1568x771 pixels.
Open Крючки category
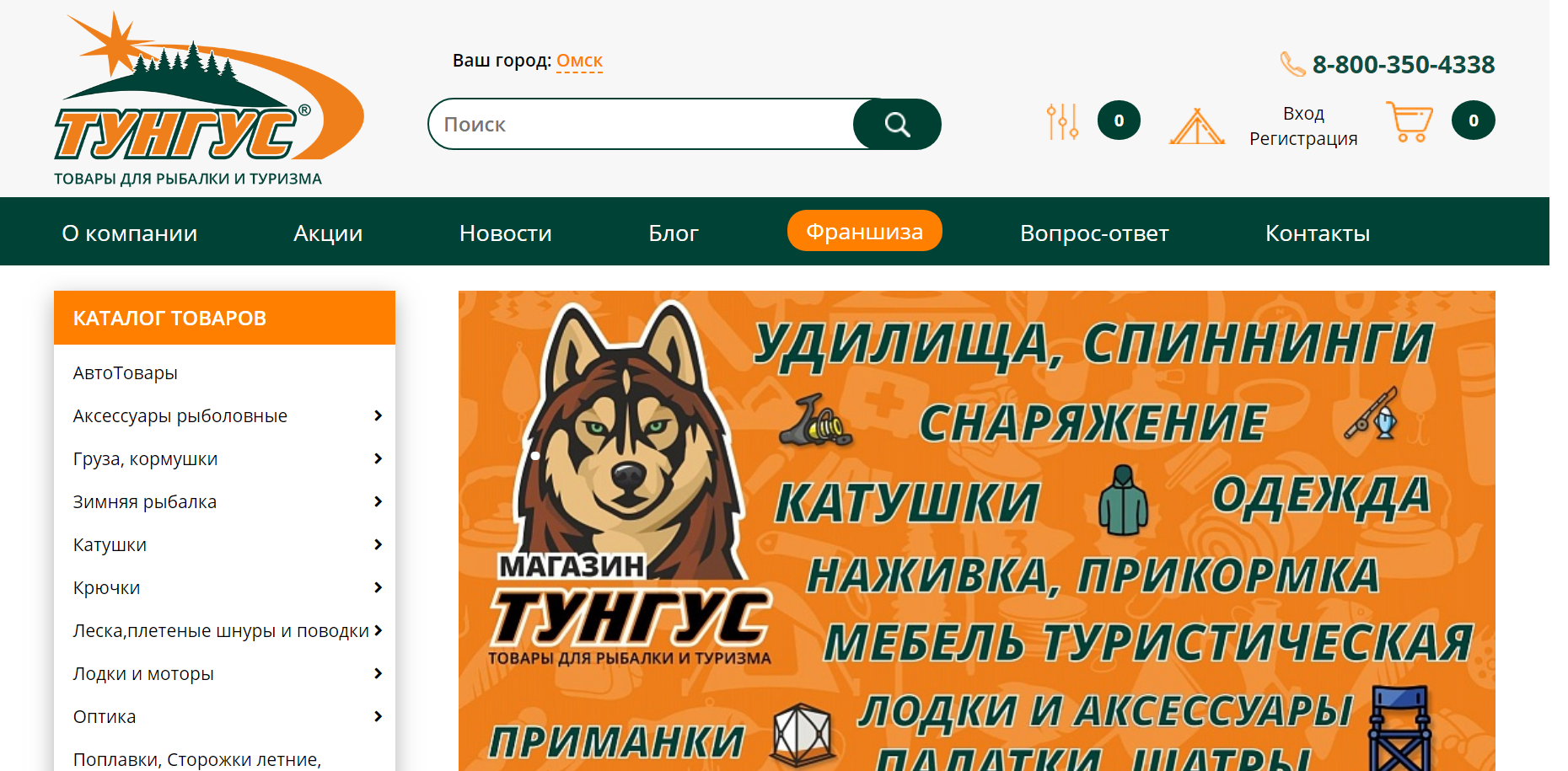point(106,588)
